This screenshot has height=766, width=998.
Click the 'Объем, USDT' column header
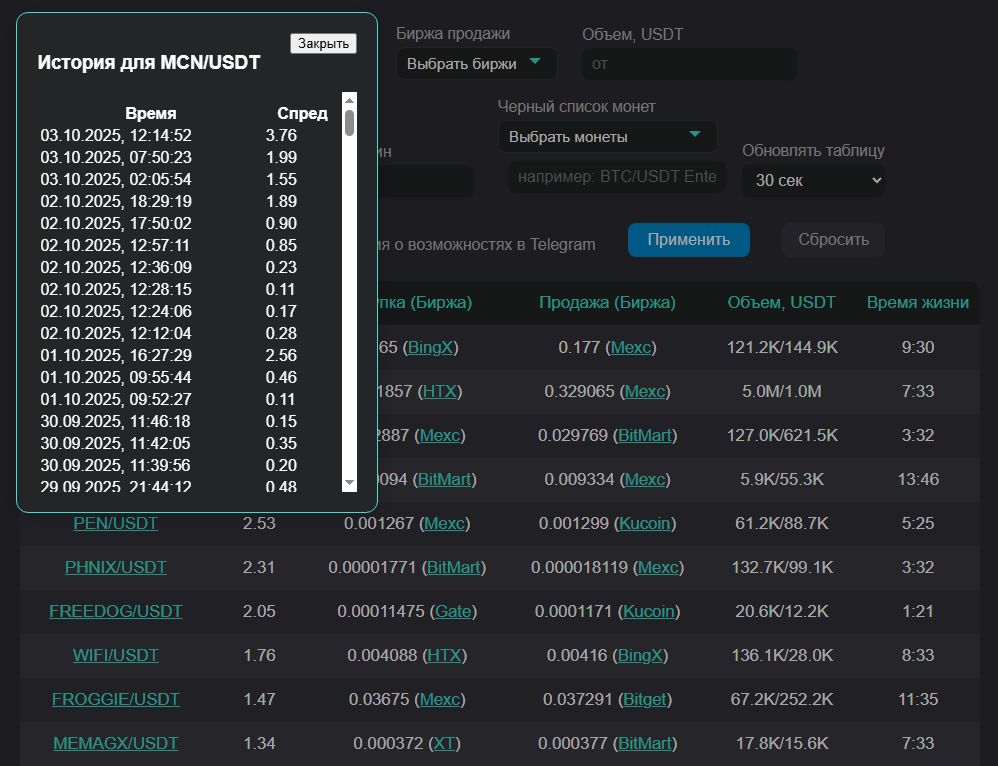pyautogui.click(x=781, y=302)
